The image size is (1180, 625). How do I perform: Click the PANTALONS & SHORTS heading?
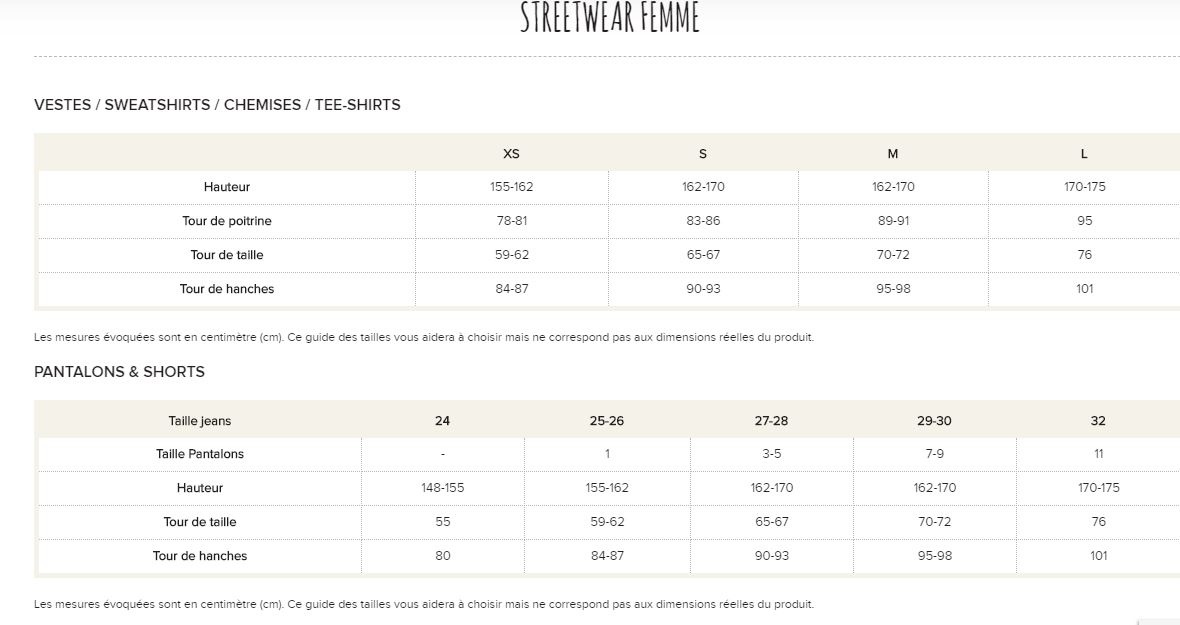119,372
